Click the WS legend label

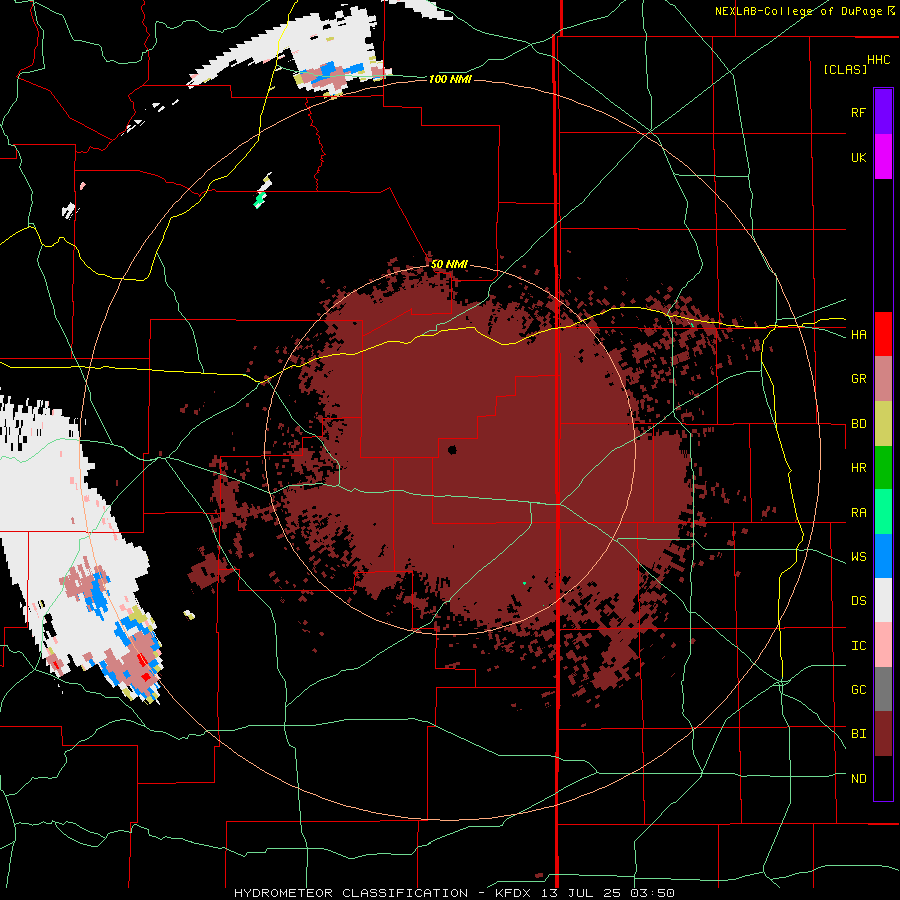pyautogui.click(x=859, y=557)
